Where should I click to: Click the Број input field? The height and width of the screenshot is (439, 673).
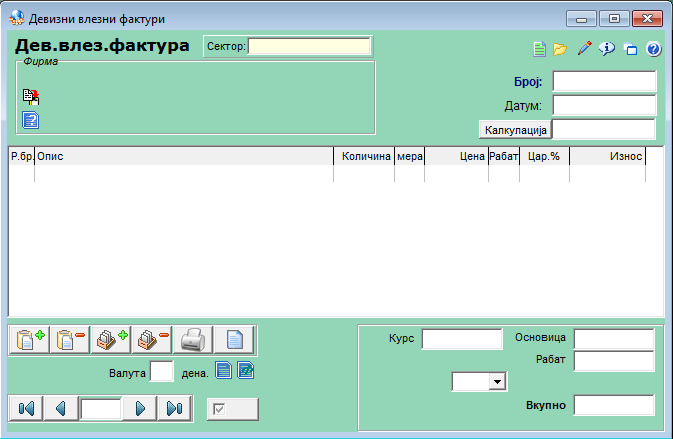coord(604,81)
